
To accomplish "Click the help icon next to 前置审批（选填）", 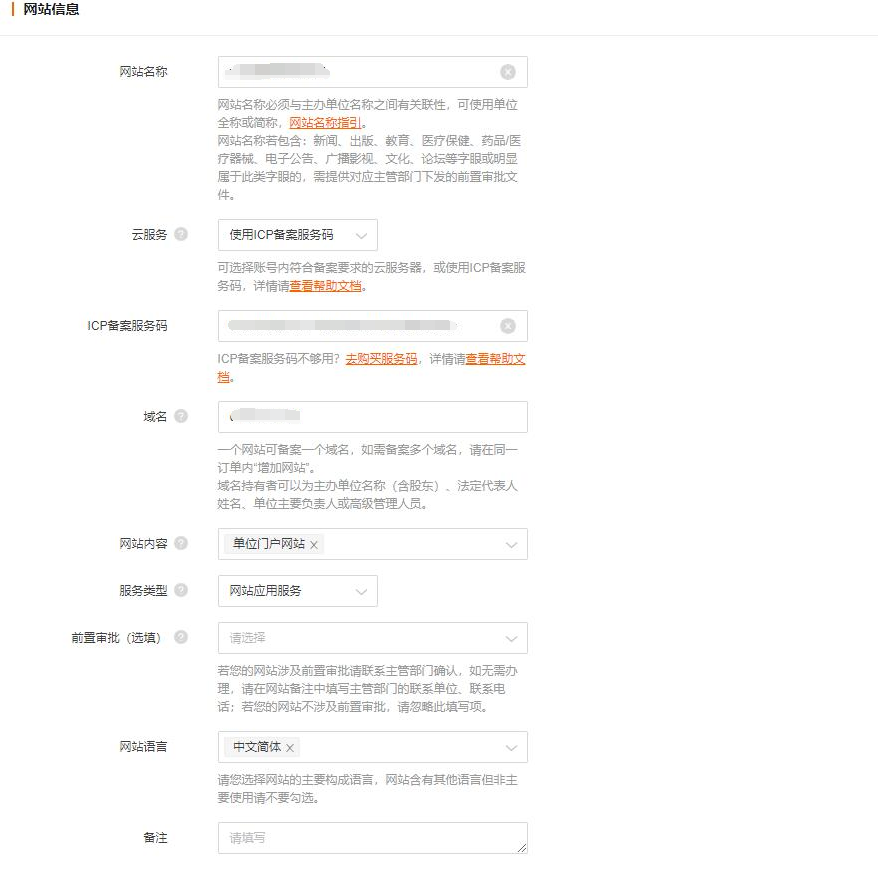I will pos(181,637).
